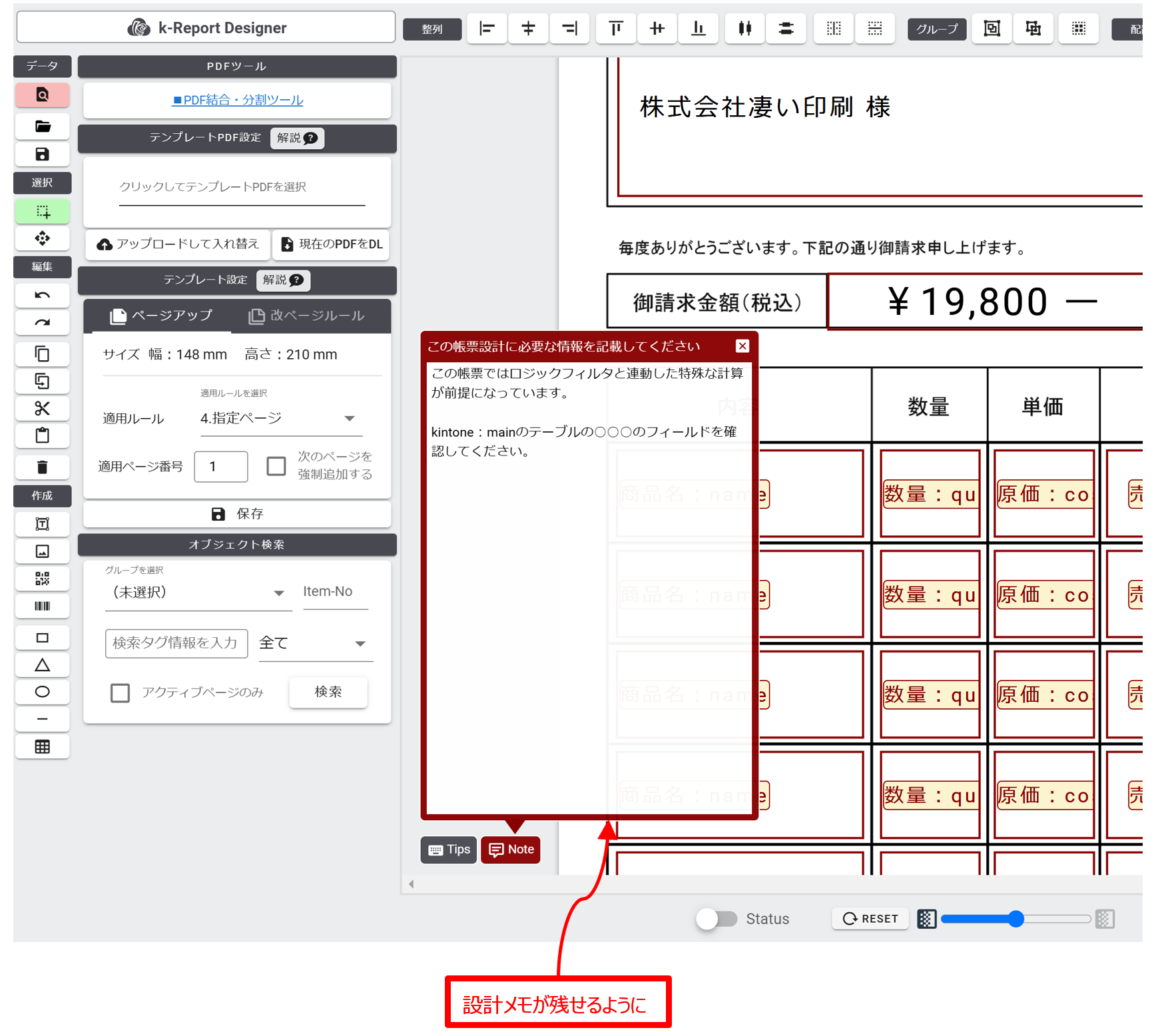The height and width of the screenshot is (1036, 1162).
Task: Open PDF結合・分割ツール link
Action: (x=238, y=100)
